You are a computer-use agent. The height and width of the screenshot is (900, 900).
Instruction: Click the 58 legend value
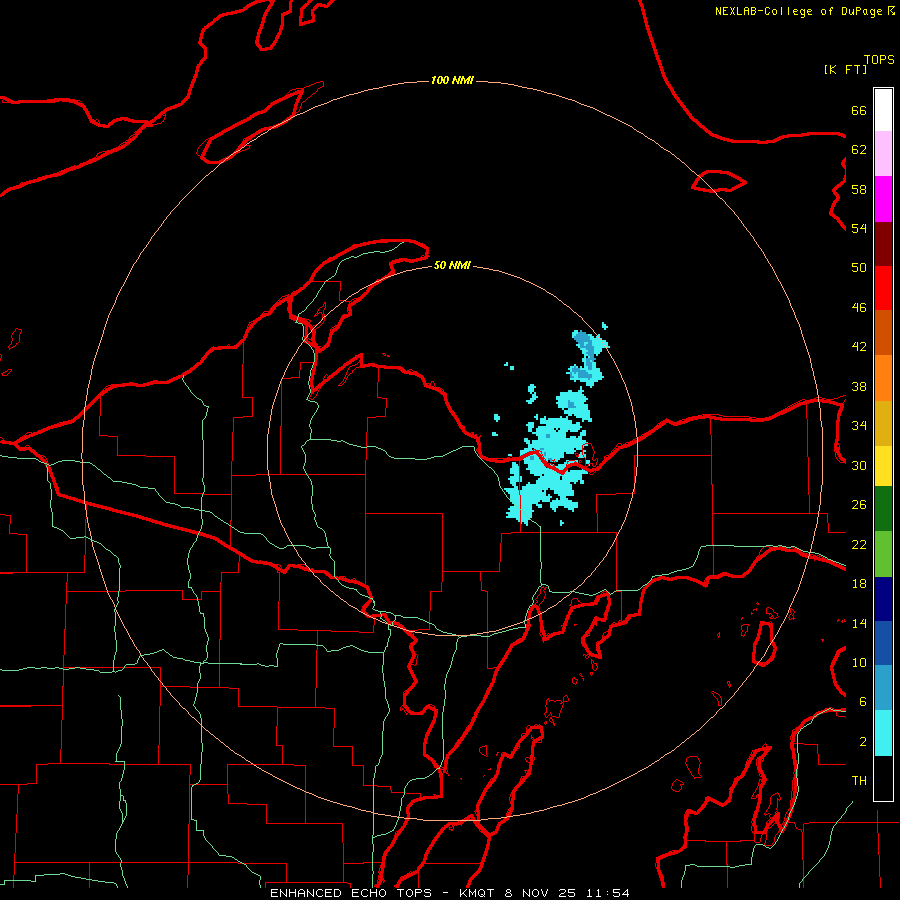pos(859,189)
